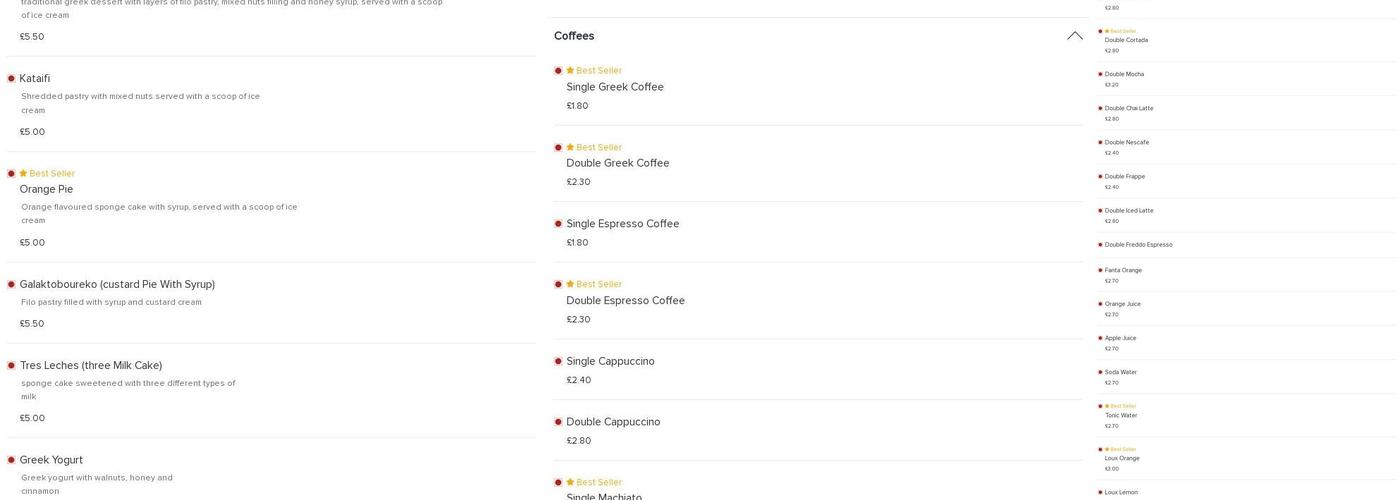Open the Orange Pie dessert item

click(46, 189)
